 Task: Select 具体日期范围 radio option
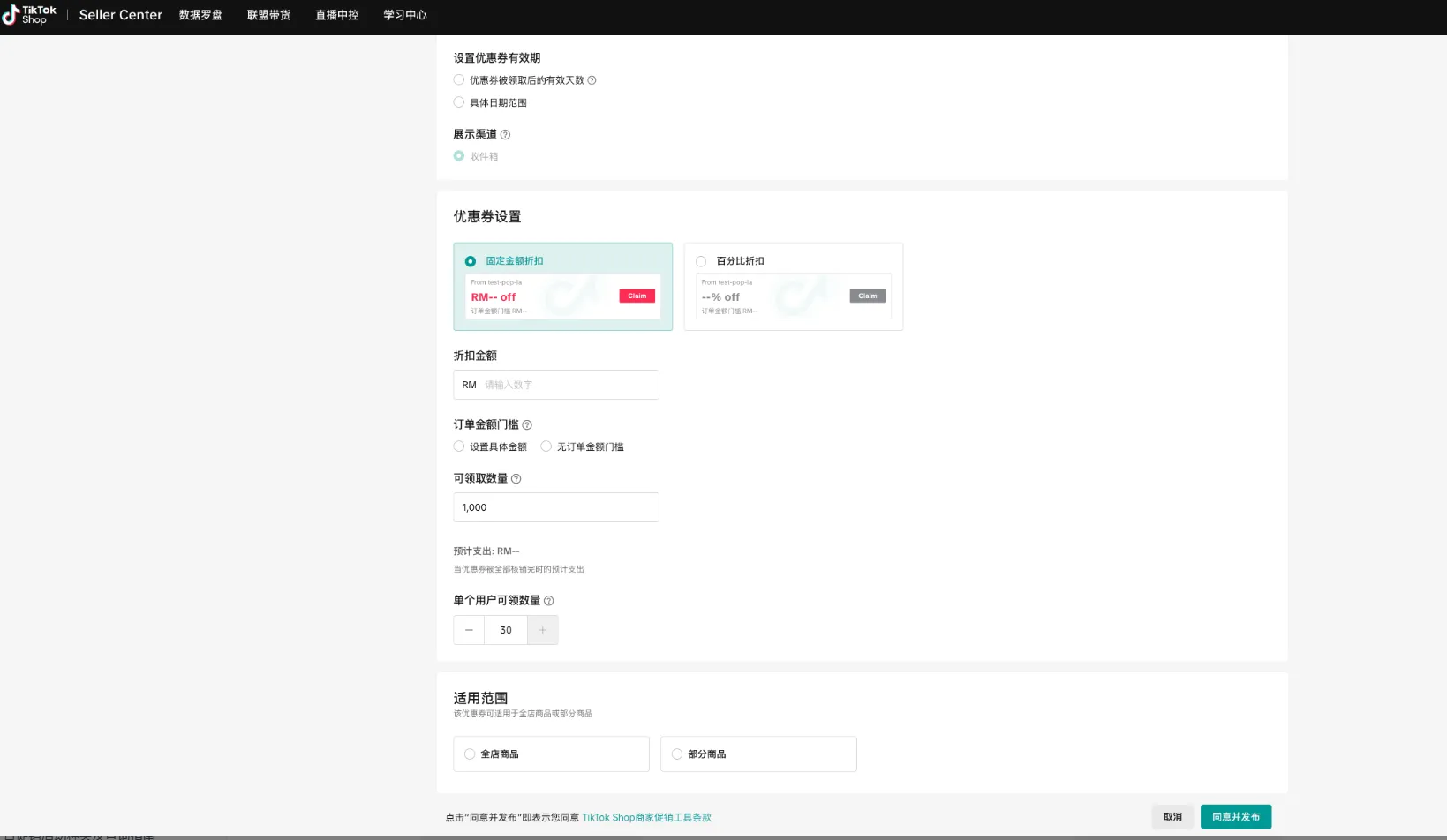pyautogui.click(x=459, y=102)
